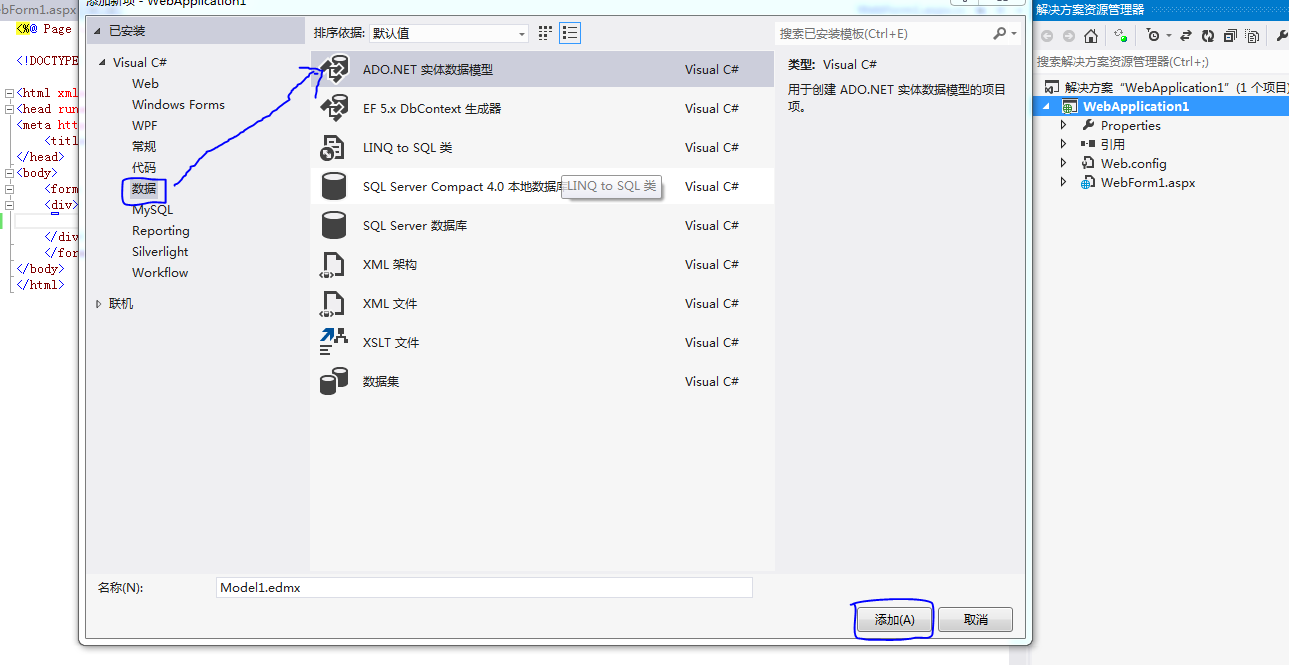
Task: Click the 取消 button
Action: click(x=975, y=620)
